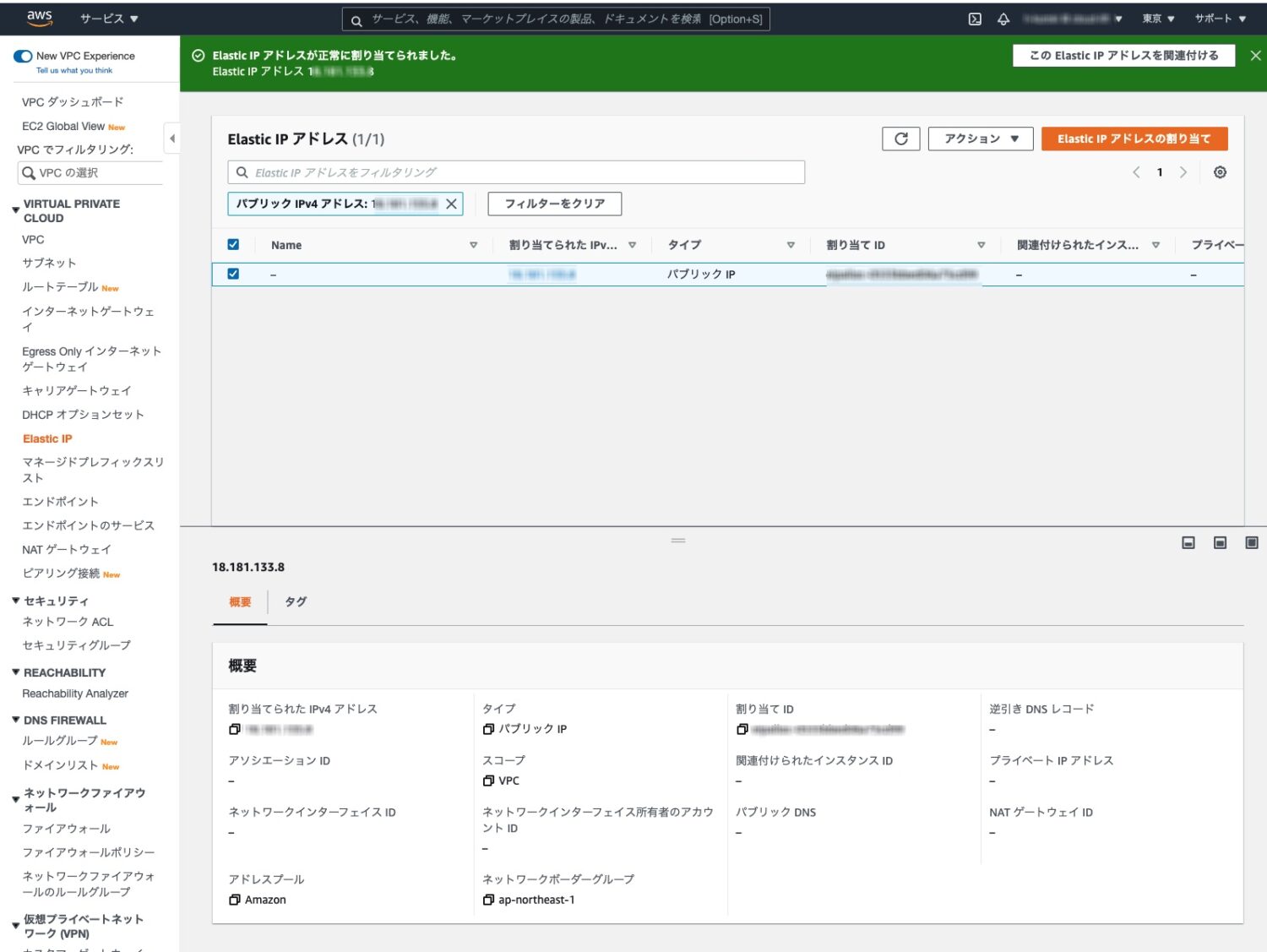
Task: Collapse the REACHABILITY section
Action: pyautogui.click(x=16, y=672)
